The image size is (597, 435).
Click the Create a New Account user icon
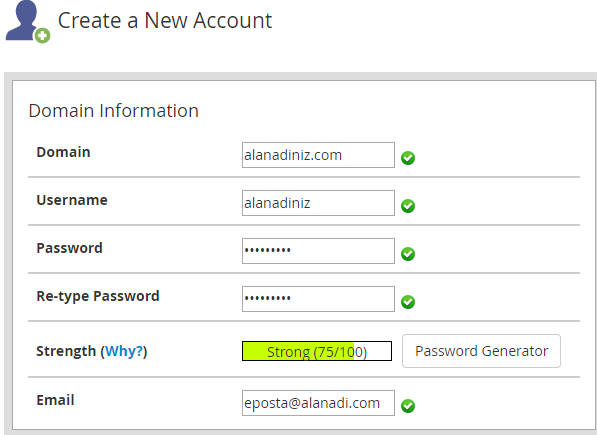click(x=27, y=22)
